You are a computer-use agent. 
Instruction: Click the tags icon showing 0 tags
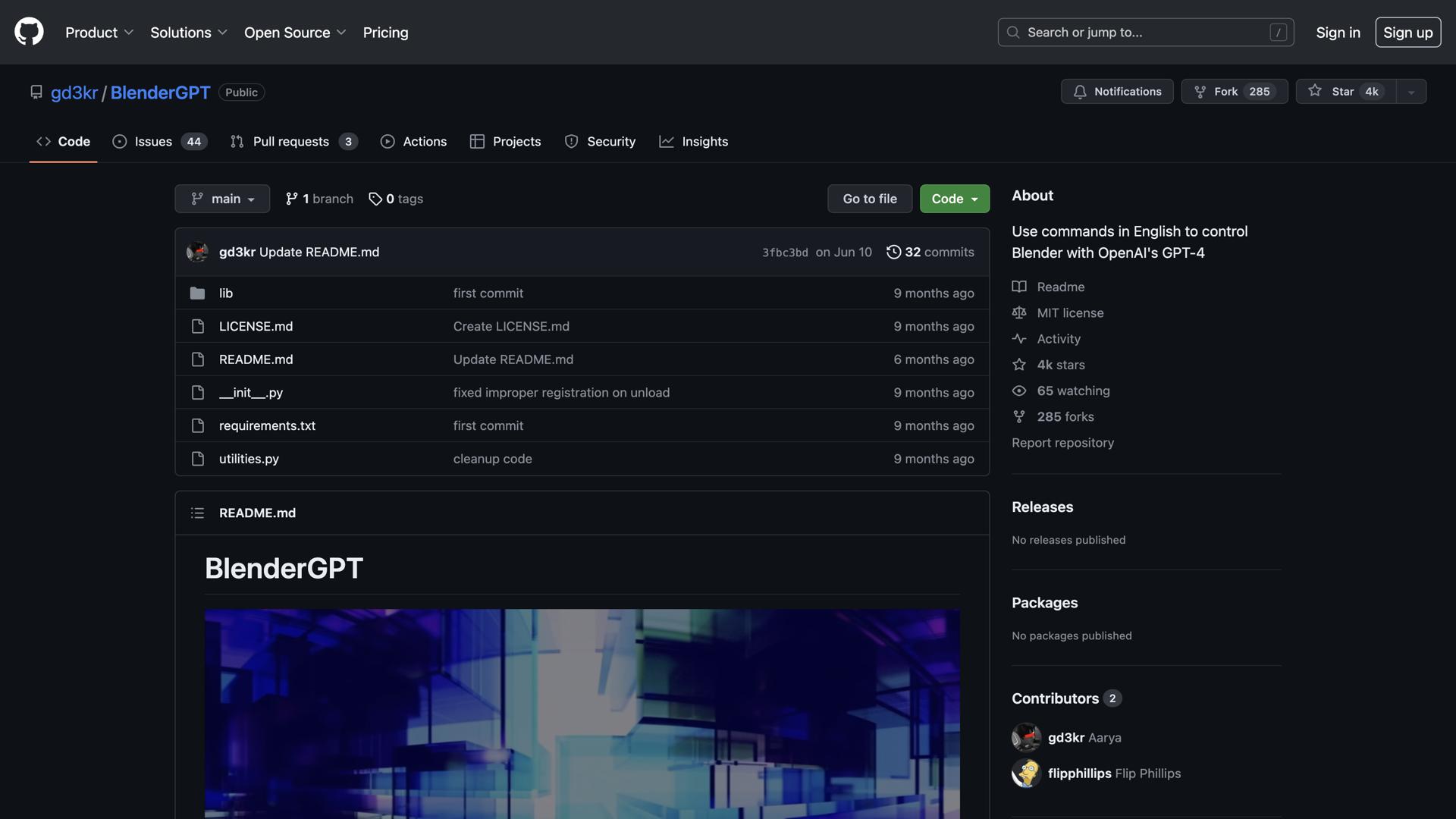[x=375, y=199]
